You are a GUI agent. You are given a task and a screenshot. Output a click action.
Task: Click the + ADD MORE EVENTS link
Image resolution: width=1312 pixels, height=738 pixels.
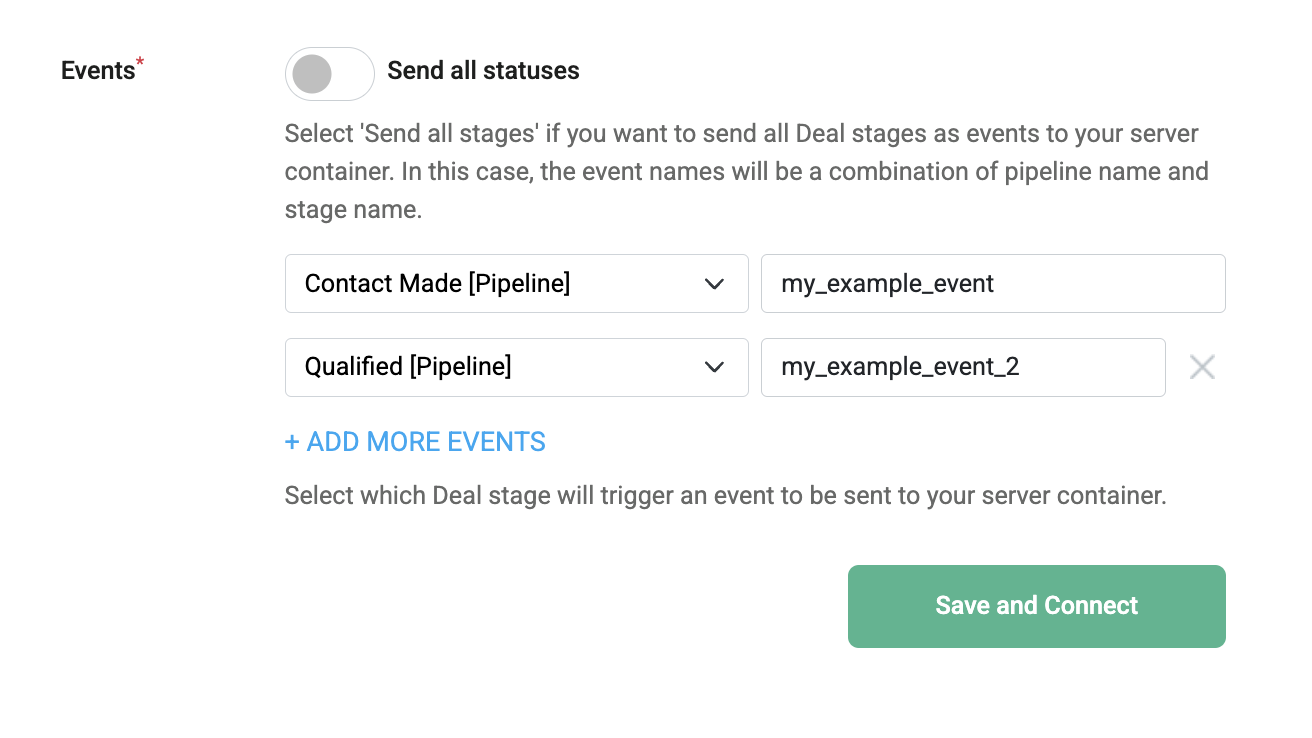415,442
